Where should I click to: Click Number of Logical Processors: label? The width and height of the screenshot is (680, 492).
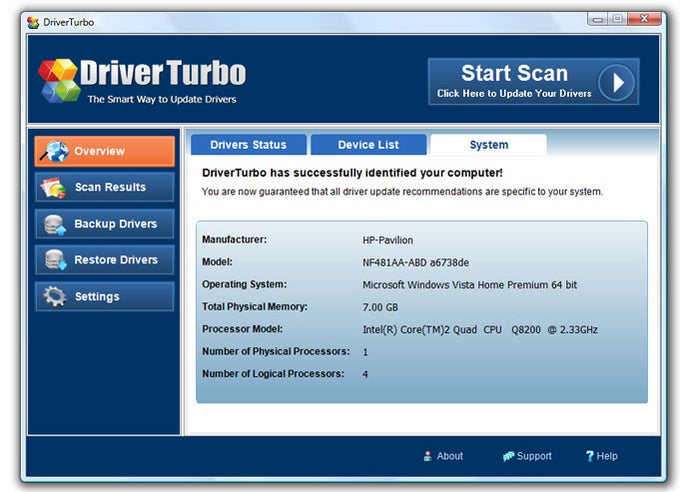coord(273,374)
